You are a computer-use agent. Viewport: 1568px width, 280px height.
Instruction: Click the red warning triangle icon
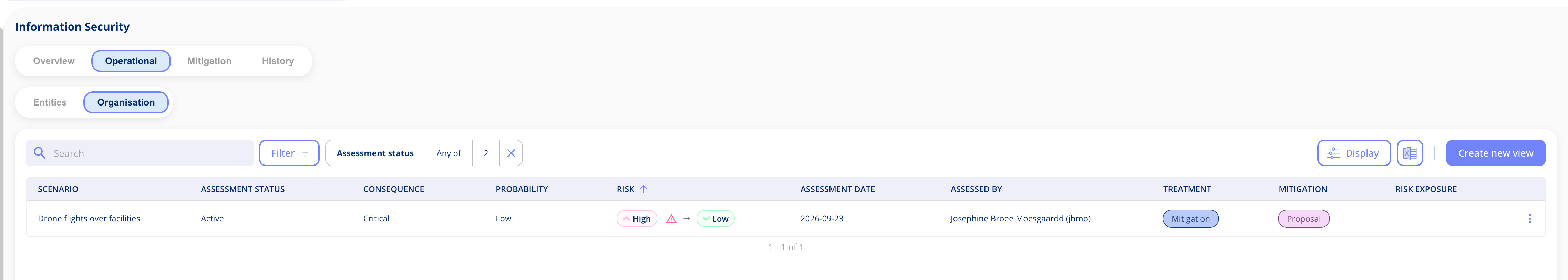click(x=671, y=219)
